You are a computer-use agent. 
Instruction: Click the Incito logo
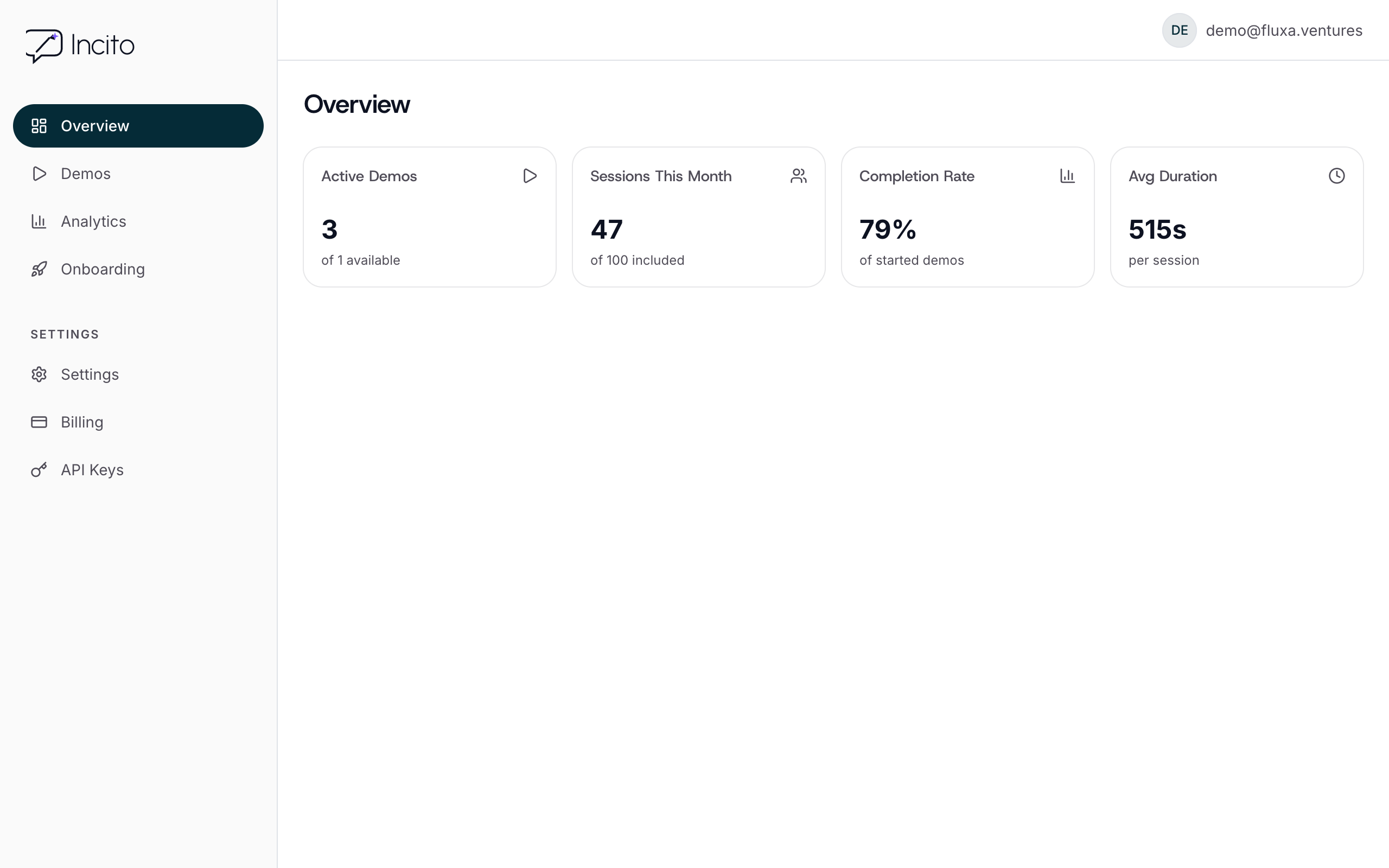click(80, 46)
